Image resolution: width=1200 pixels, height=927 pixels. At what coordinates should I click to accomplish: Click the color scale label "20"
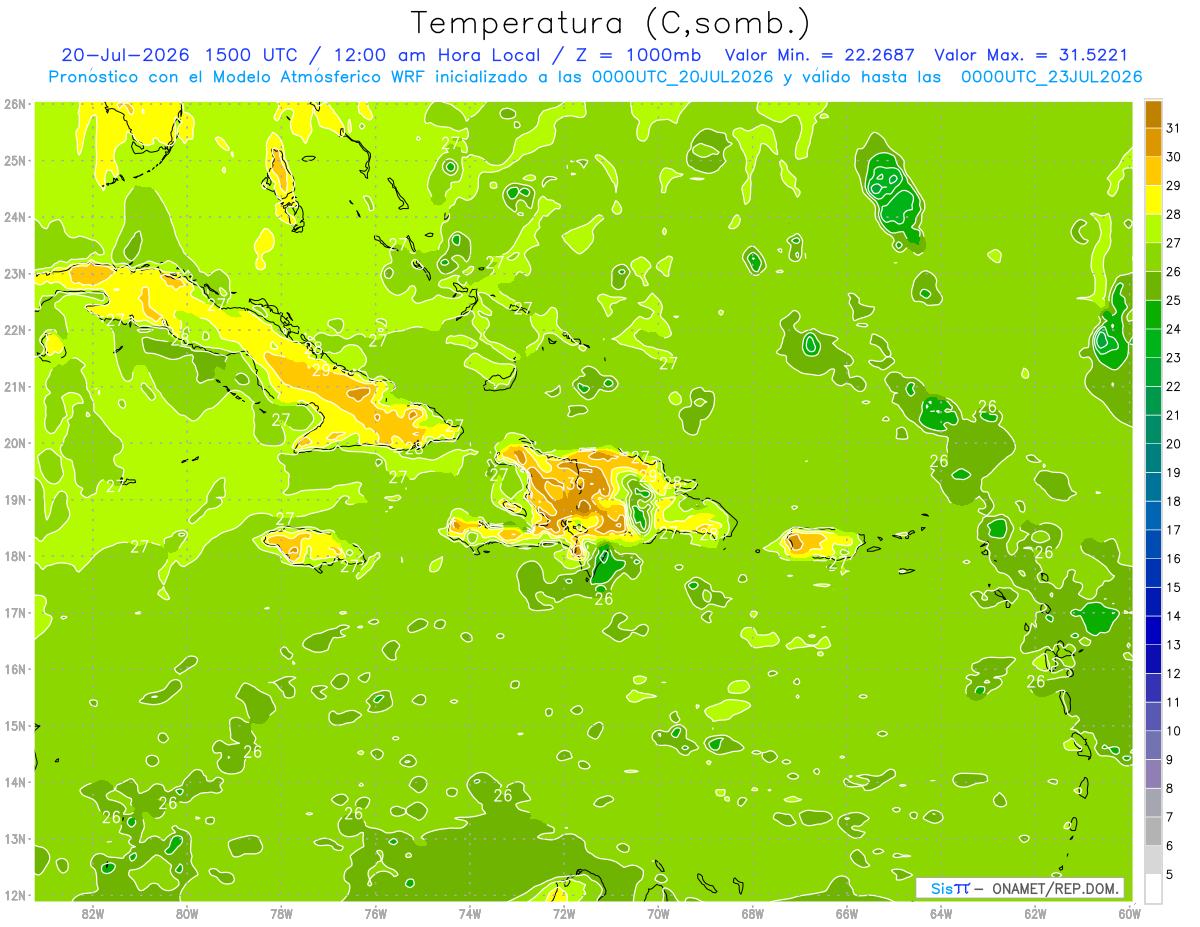tap(1174, 444)
